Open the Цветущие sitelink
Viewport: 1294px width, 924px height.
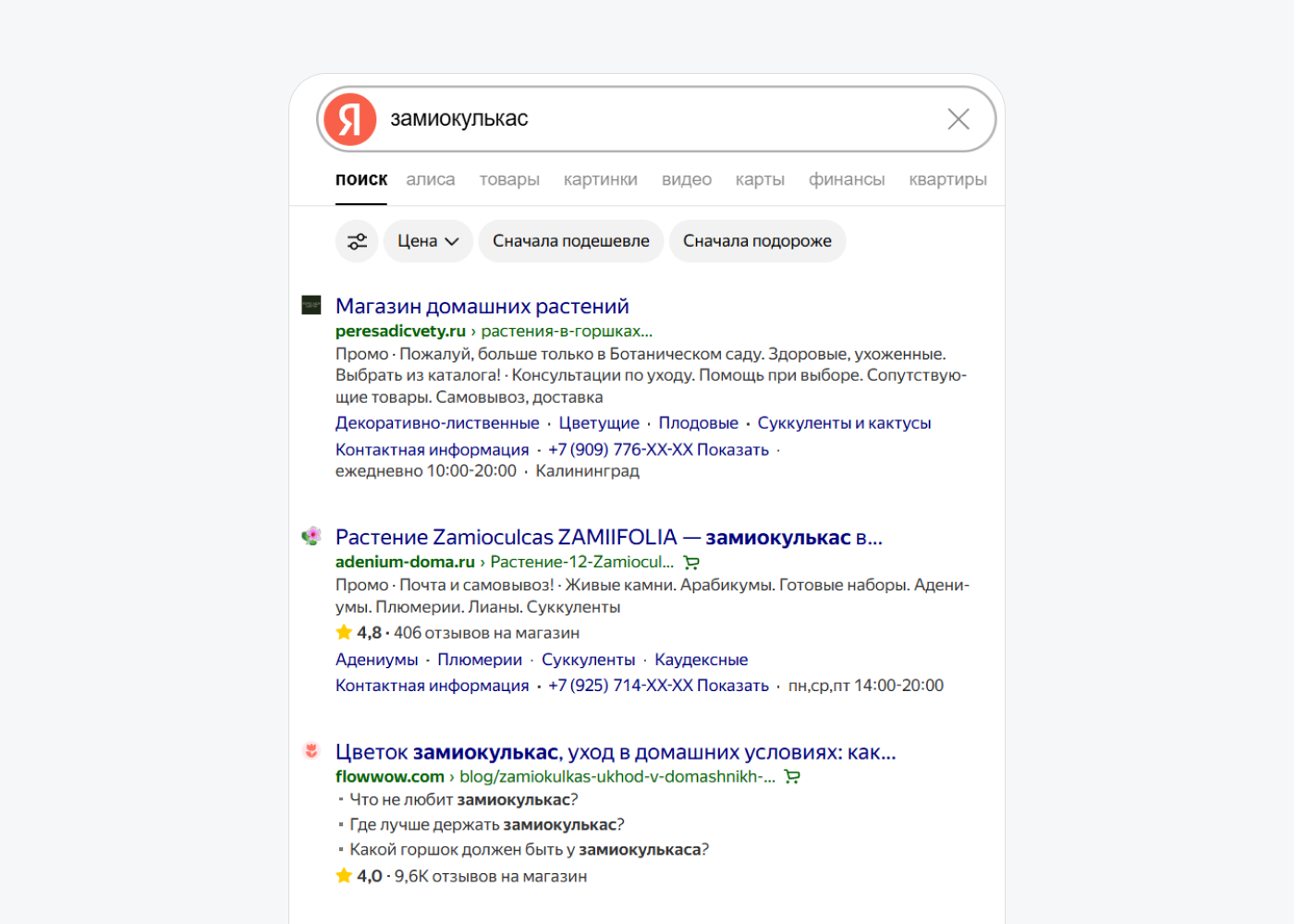pyautogui.click(x=599, y=422)
